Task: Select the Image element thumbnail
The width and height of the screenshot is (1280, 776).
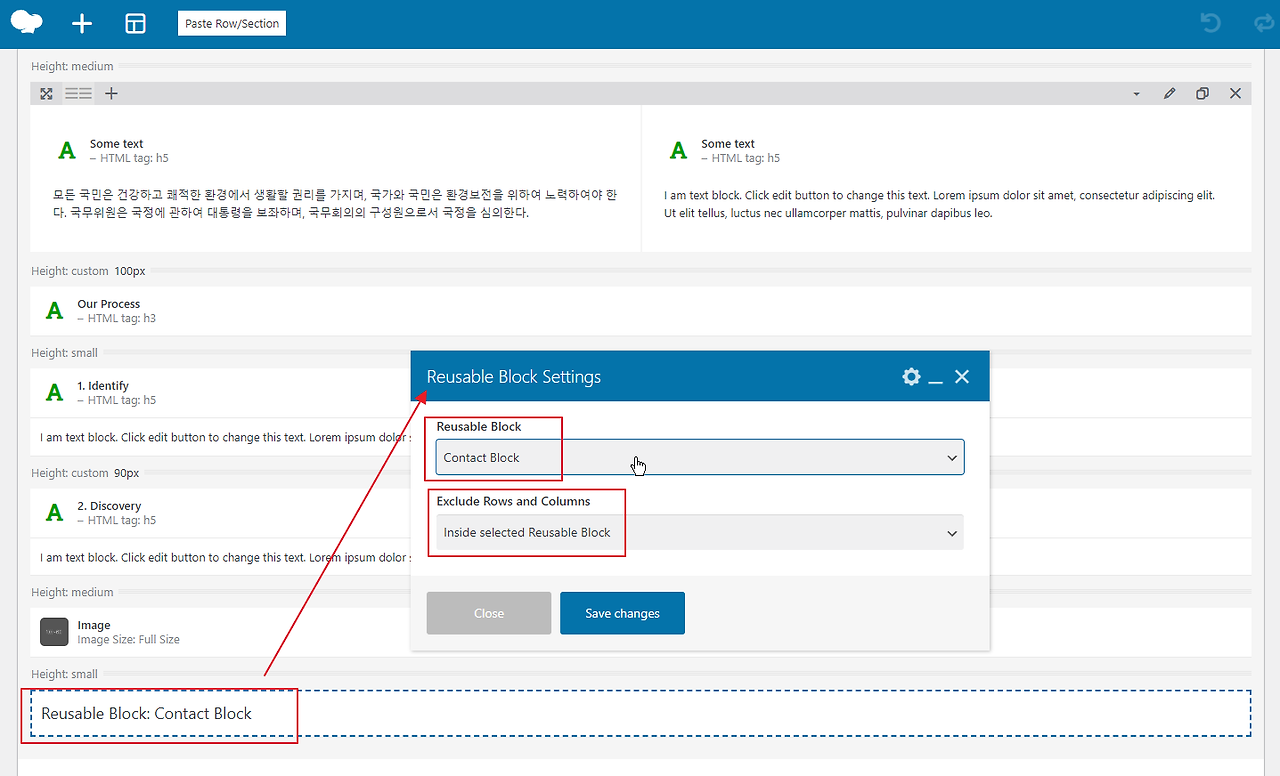Action: (x=54, y=632)
